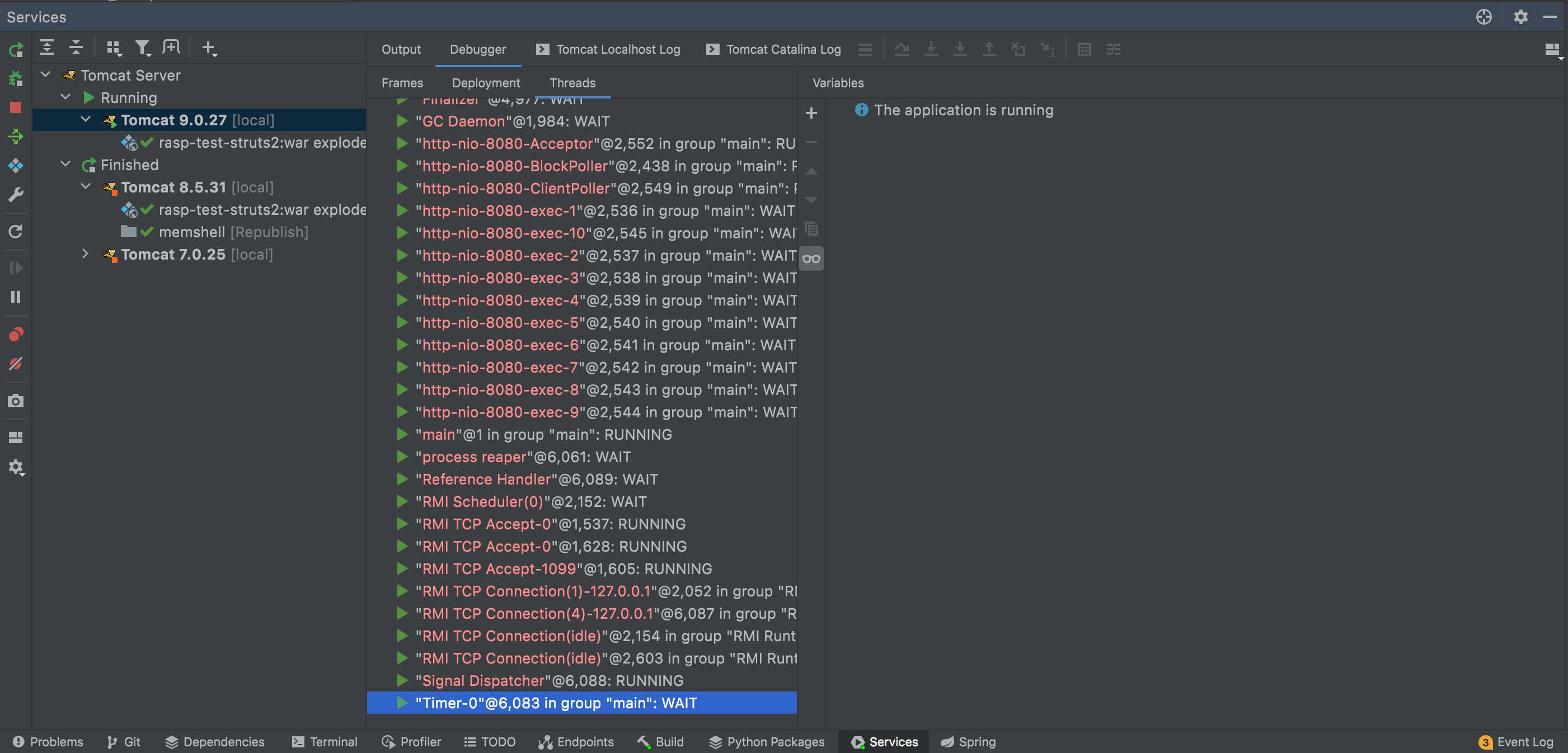1568x753 pixels.
Task: Click the Force Step Into icon
Action: pyautogui.click(x=960, y=49)
